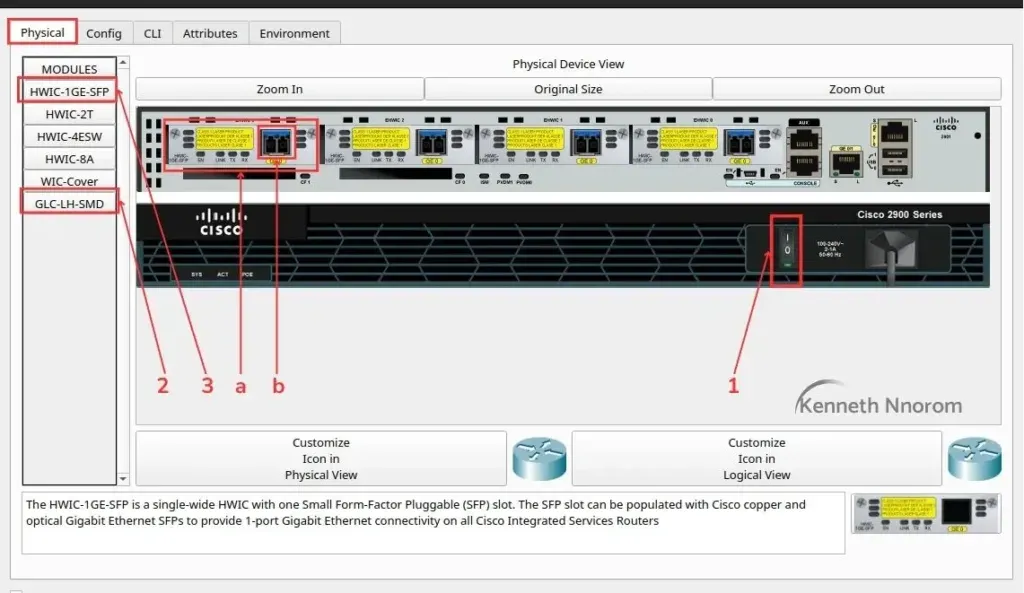Click the Zoom Out button

pos(857,89)
